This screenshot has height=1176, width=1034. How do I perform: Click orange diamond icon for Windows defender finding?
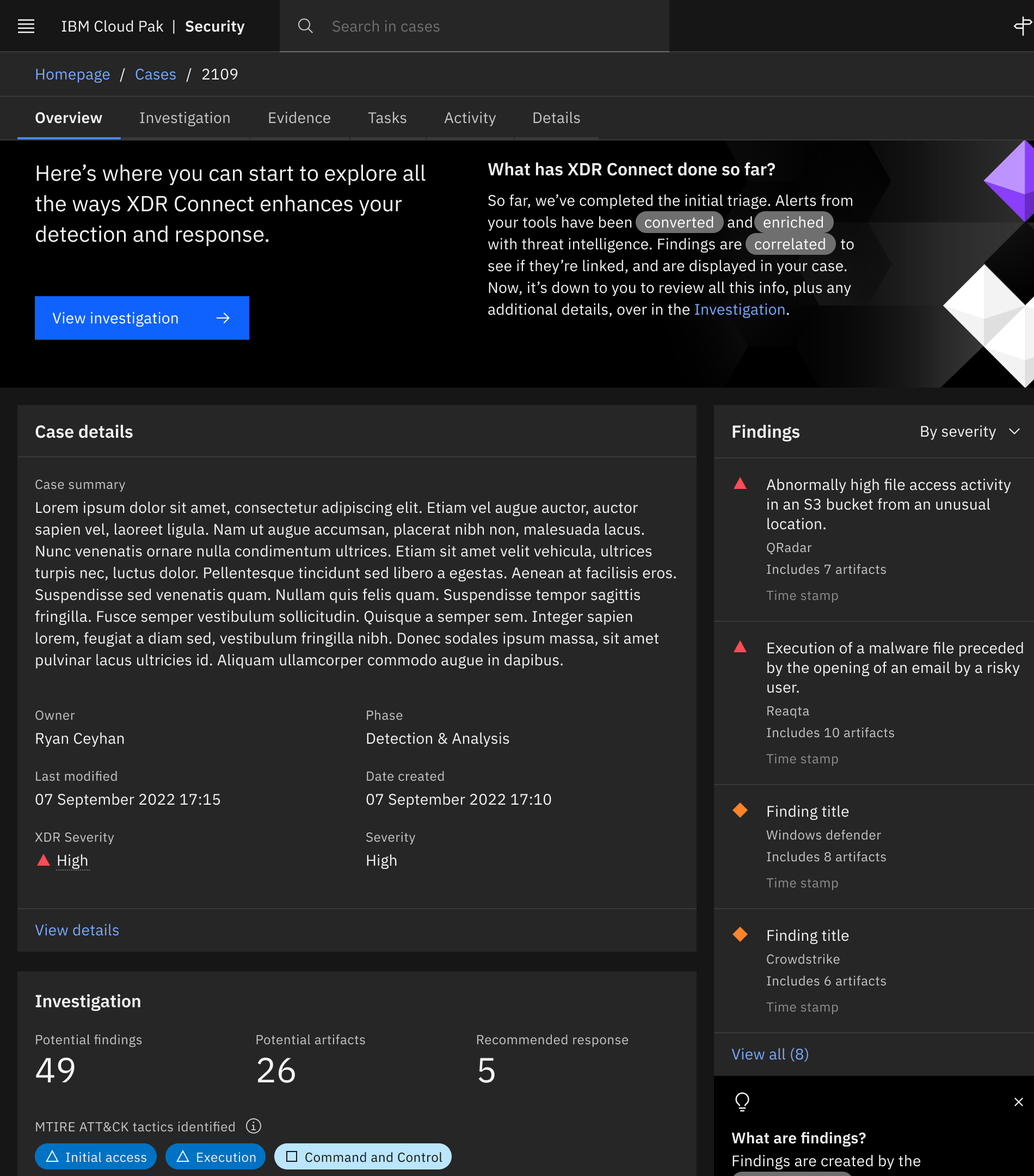(x=740, y=810)
